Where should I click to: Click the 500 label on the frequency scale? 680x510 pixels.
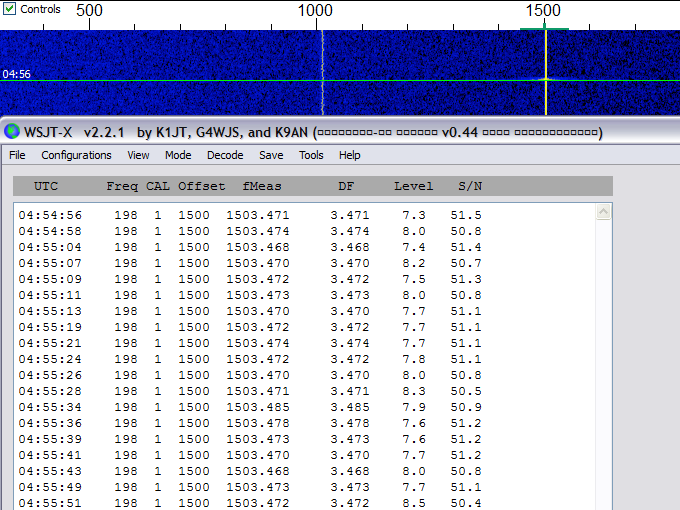point(89,10)
